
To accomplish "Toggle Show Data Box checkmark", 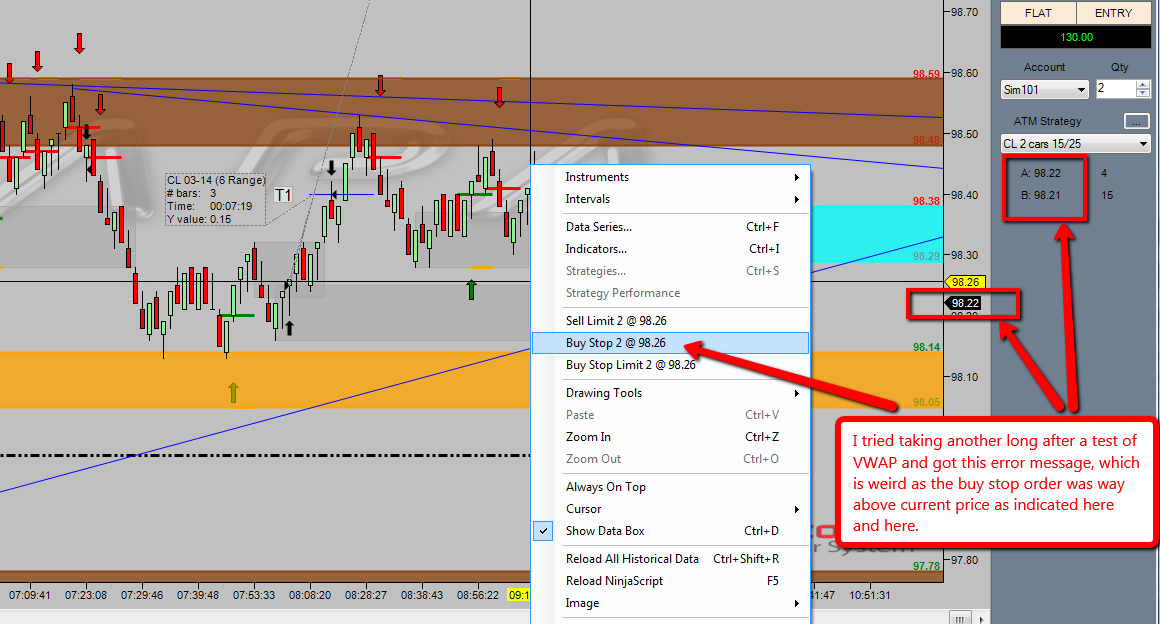I will coord(543,531).
